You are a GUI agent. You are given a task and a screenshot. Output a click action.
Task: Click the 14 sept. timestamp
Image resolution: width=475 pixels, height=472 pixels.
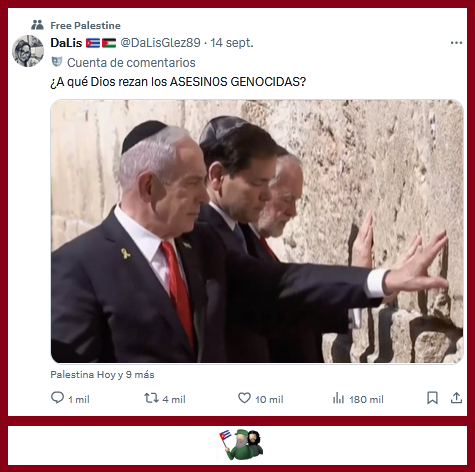point(232,43)
